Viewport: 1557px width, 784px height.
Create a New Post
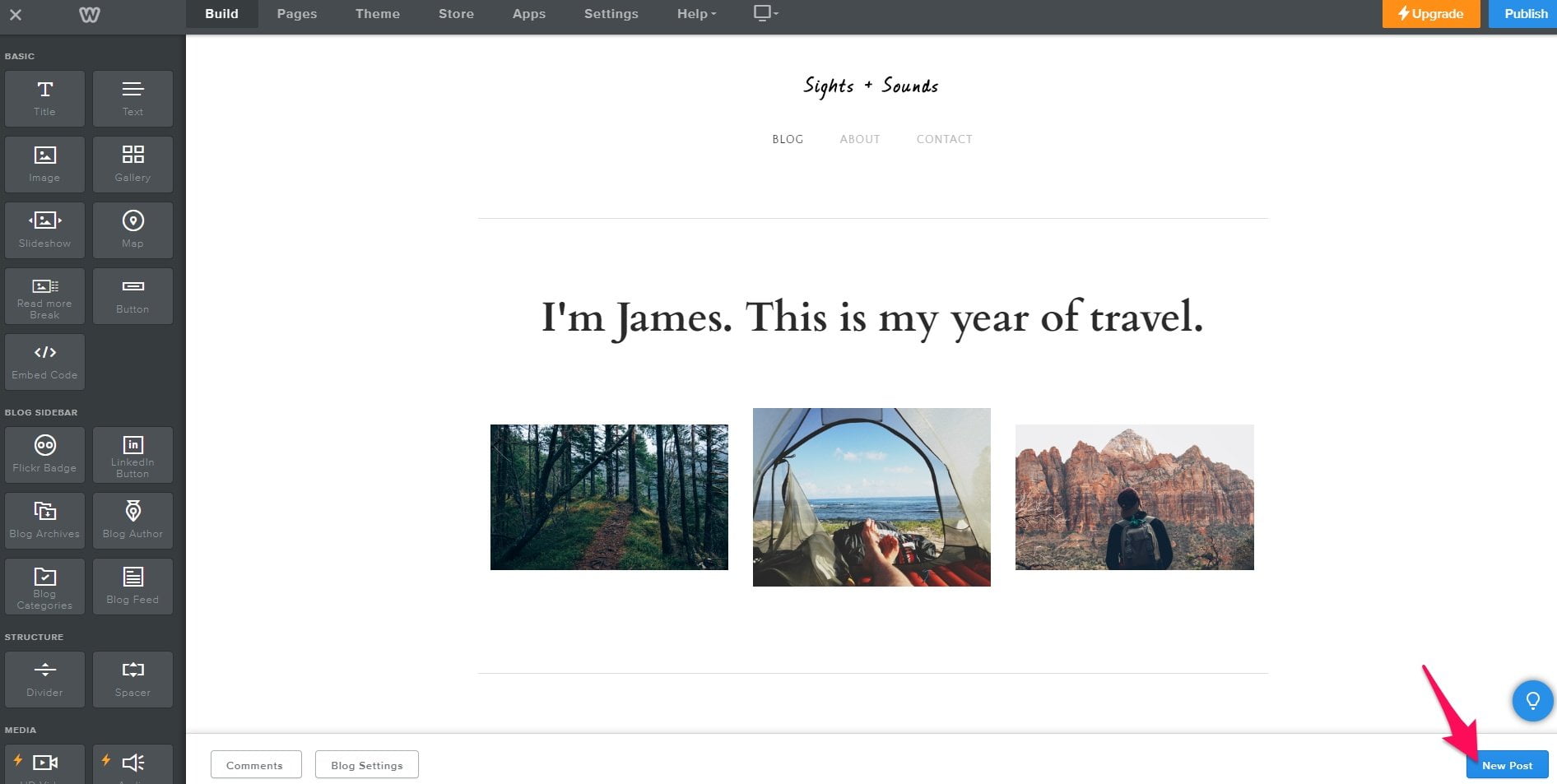[x=1508, y=765]
